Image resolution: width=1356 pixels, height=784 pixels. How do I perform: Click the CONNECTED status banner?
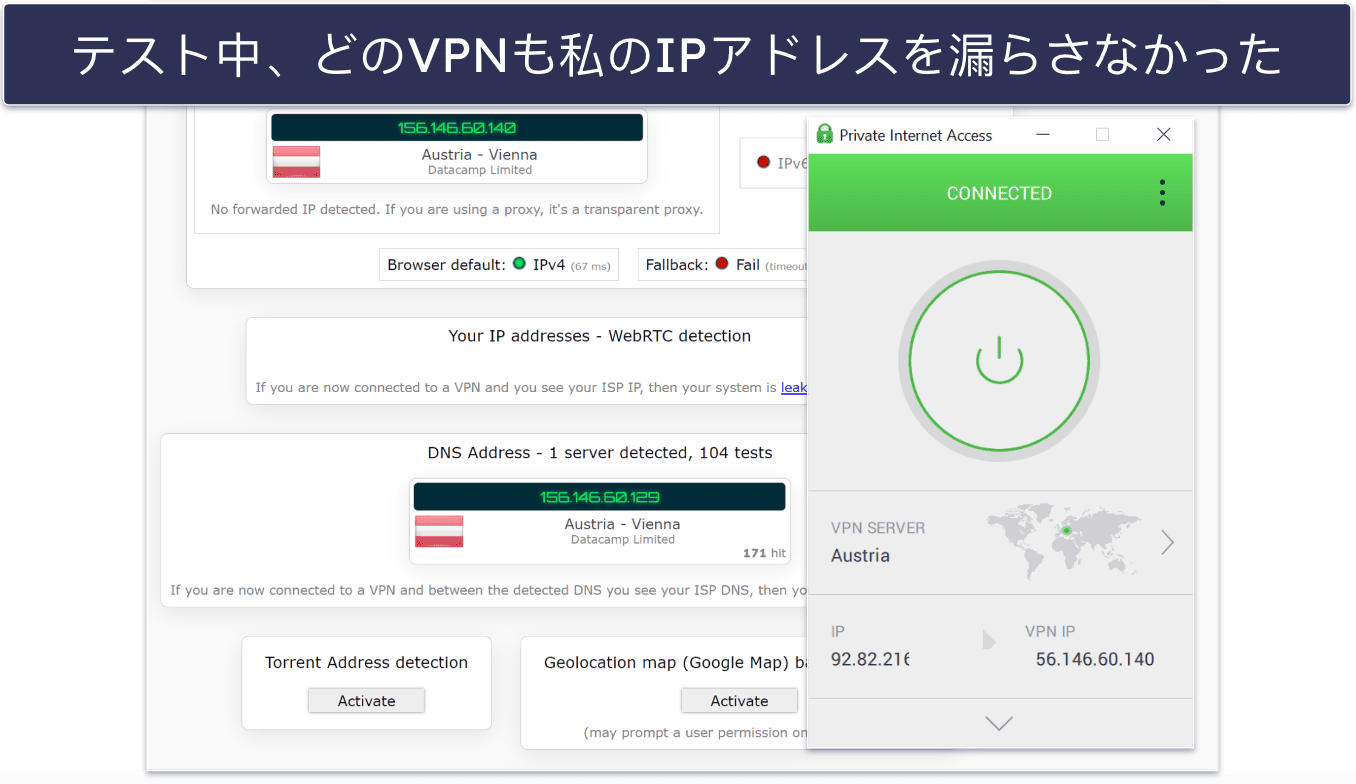999,193
